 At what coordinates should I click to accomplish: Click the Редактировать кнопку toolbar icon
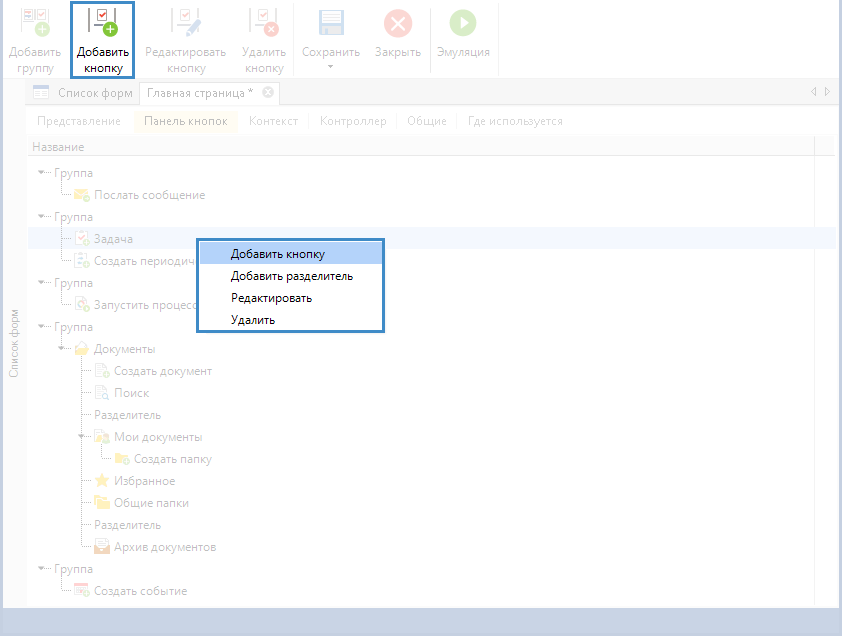pyautogui.click(x=186, y=24)
